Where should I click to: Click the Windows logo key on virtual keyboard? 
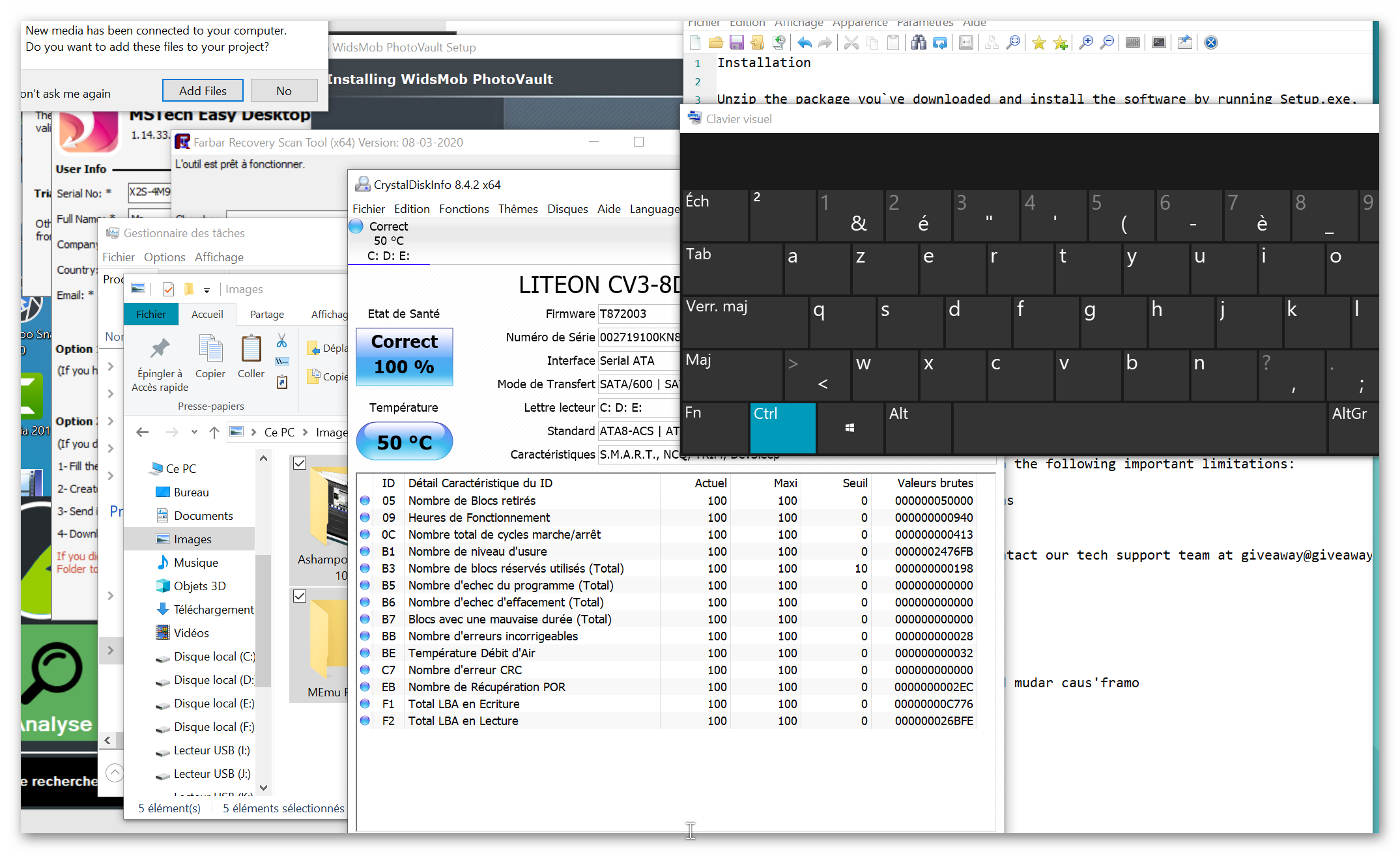point(850,427)
